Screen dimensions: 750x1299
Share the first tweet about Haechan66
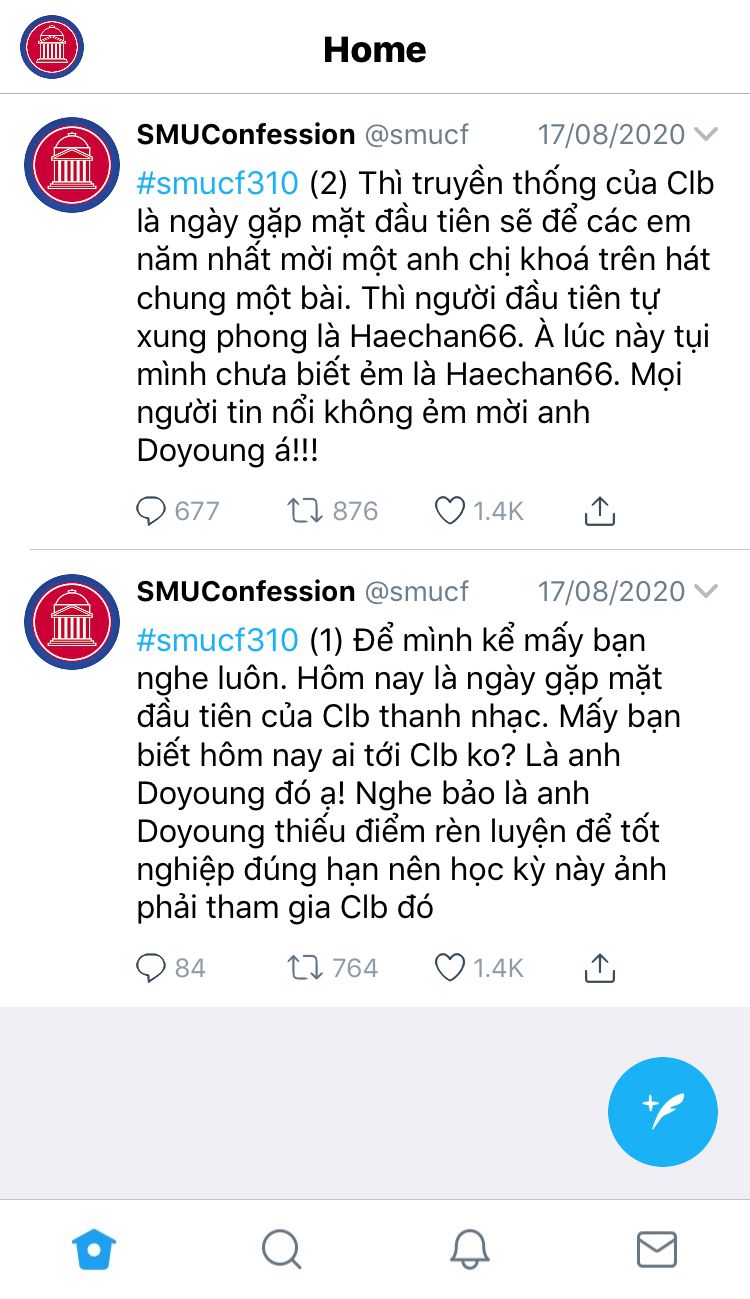598,510
